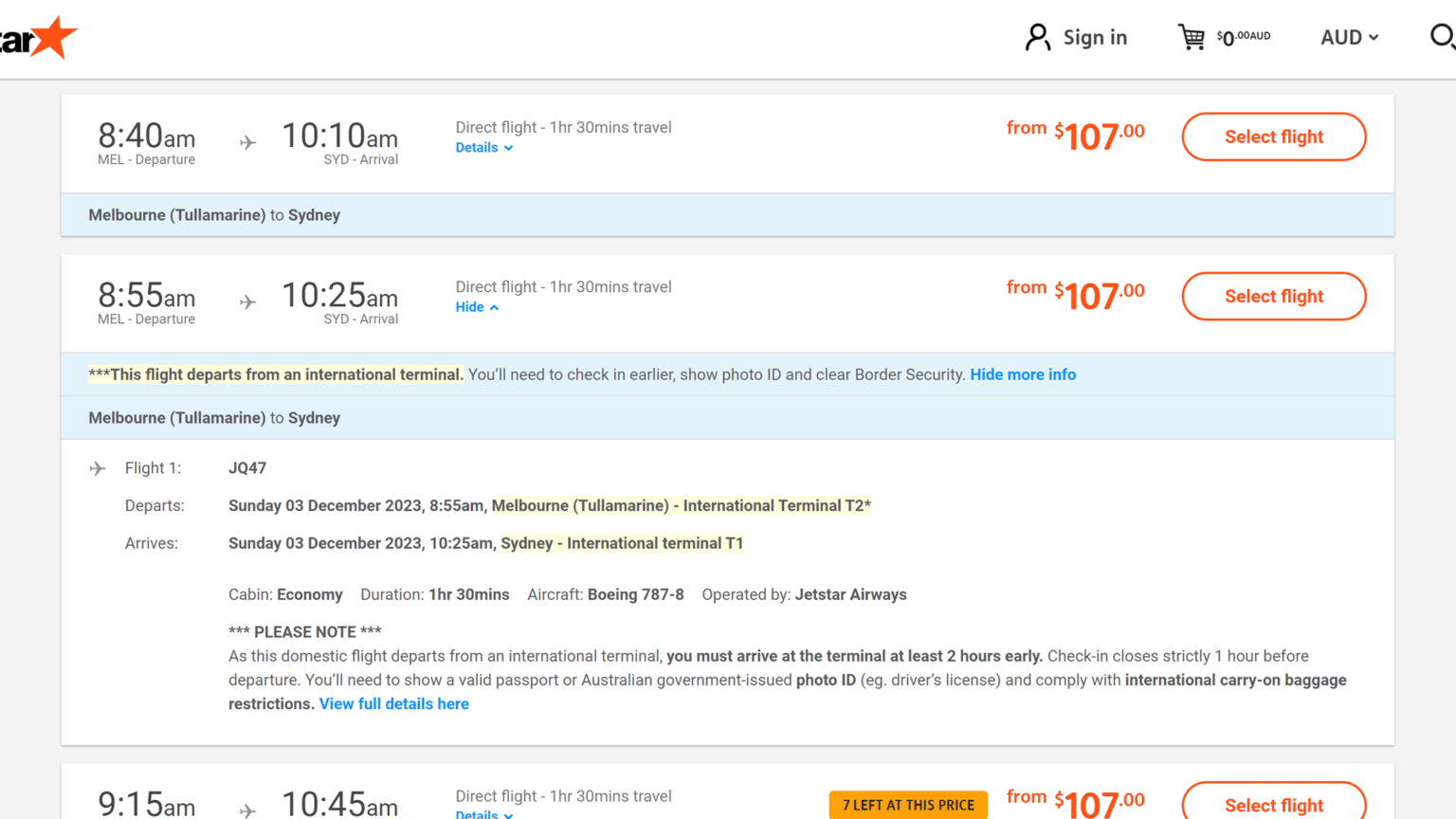
Task: Click the plane icon beside Flight 1
Action: (x=98, y=468)
